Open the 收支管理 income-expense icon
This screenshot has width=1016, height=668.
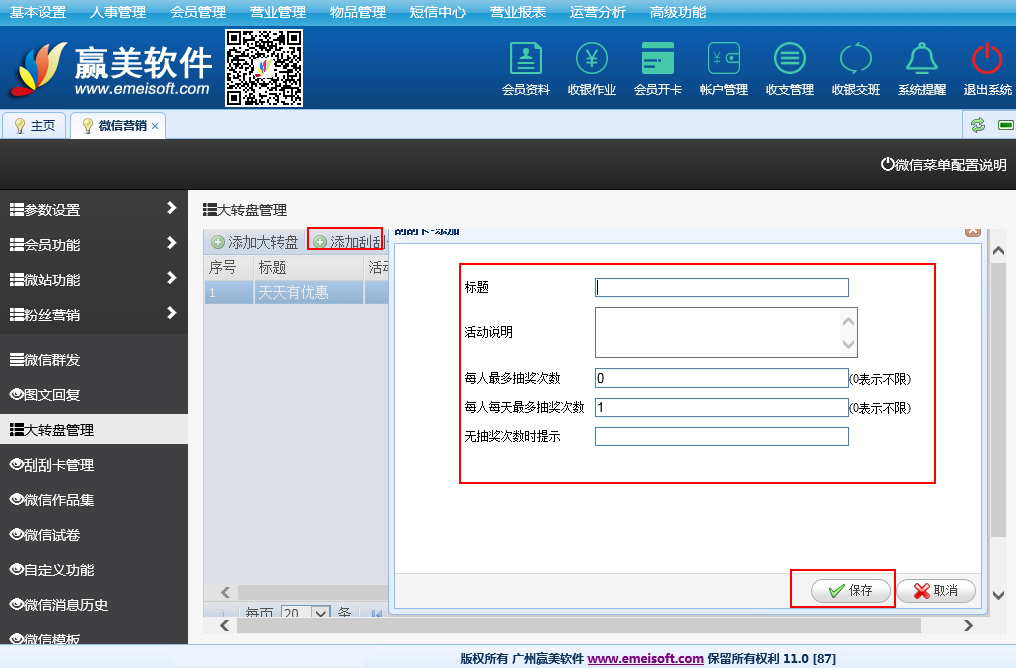(789, 60)
